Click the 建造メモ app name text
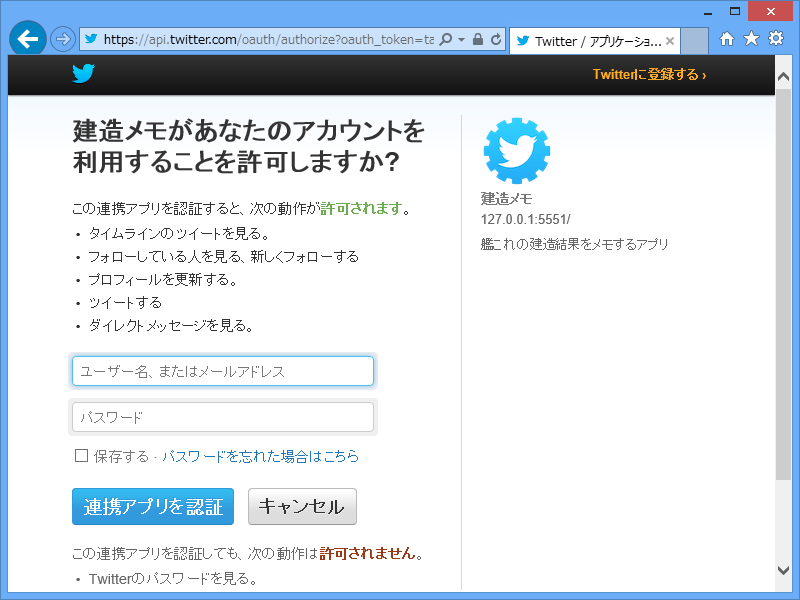Image resolution: width=800 pixels, height=600 pixels. point(506,198)
